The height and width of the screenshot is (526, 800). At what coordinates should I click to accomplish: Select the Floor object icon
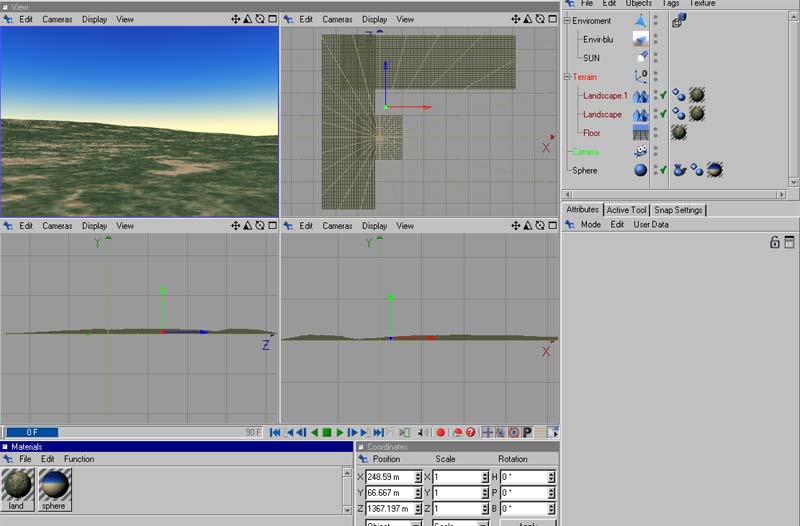tap(640, 132)
